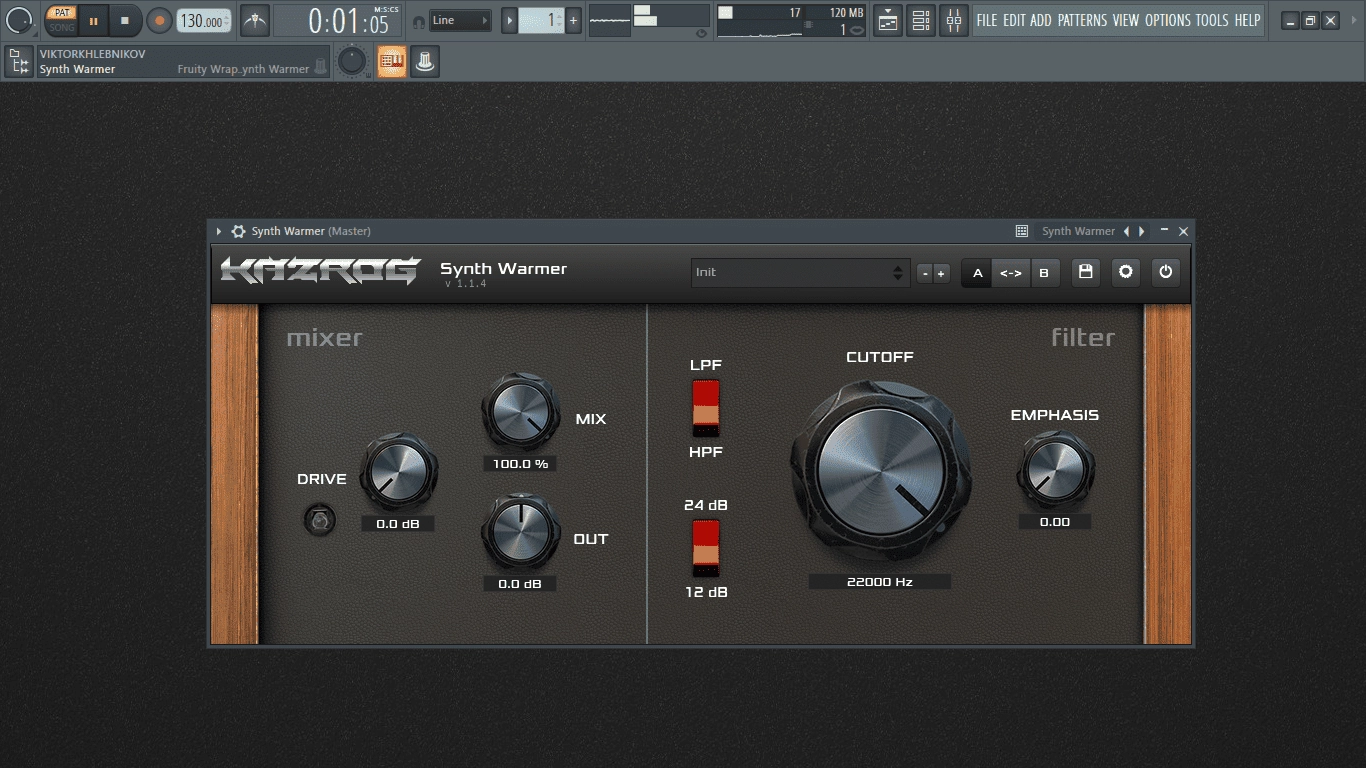Click the Kazrog logo
The image size is (1366, 768).
click(320, 271)
